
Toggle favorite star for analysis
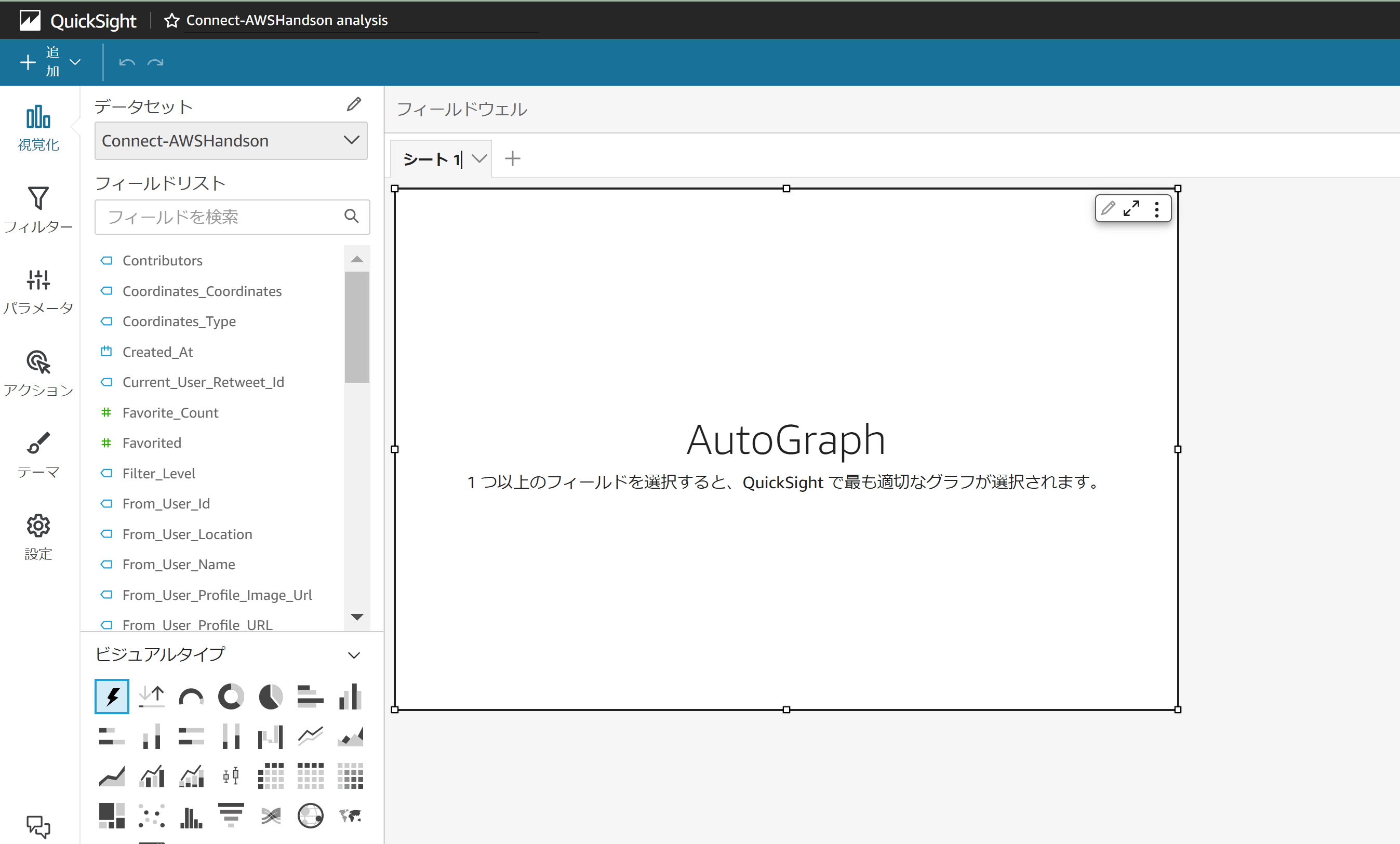coord(171,20)
